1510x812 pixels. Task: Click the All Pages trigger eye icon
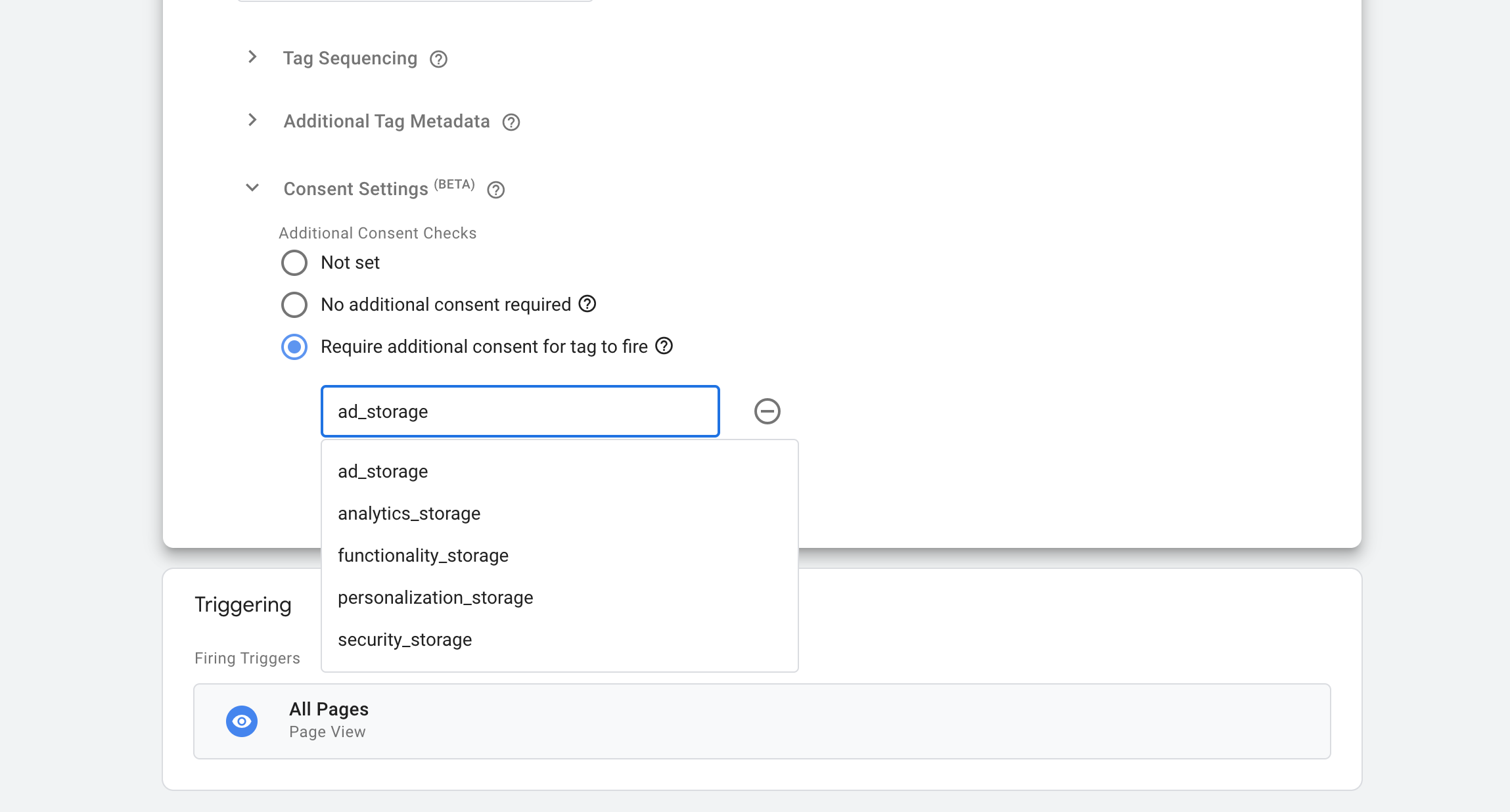(242, 721)
